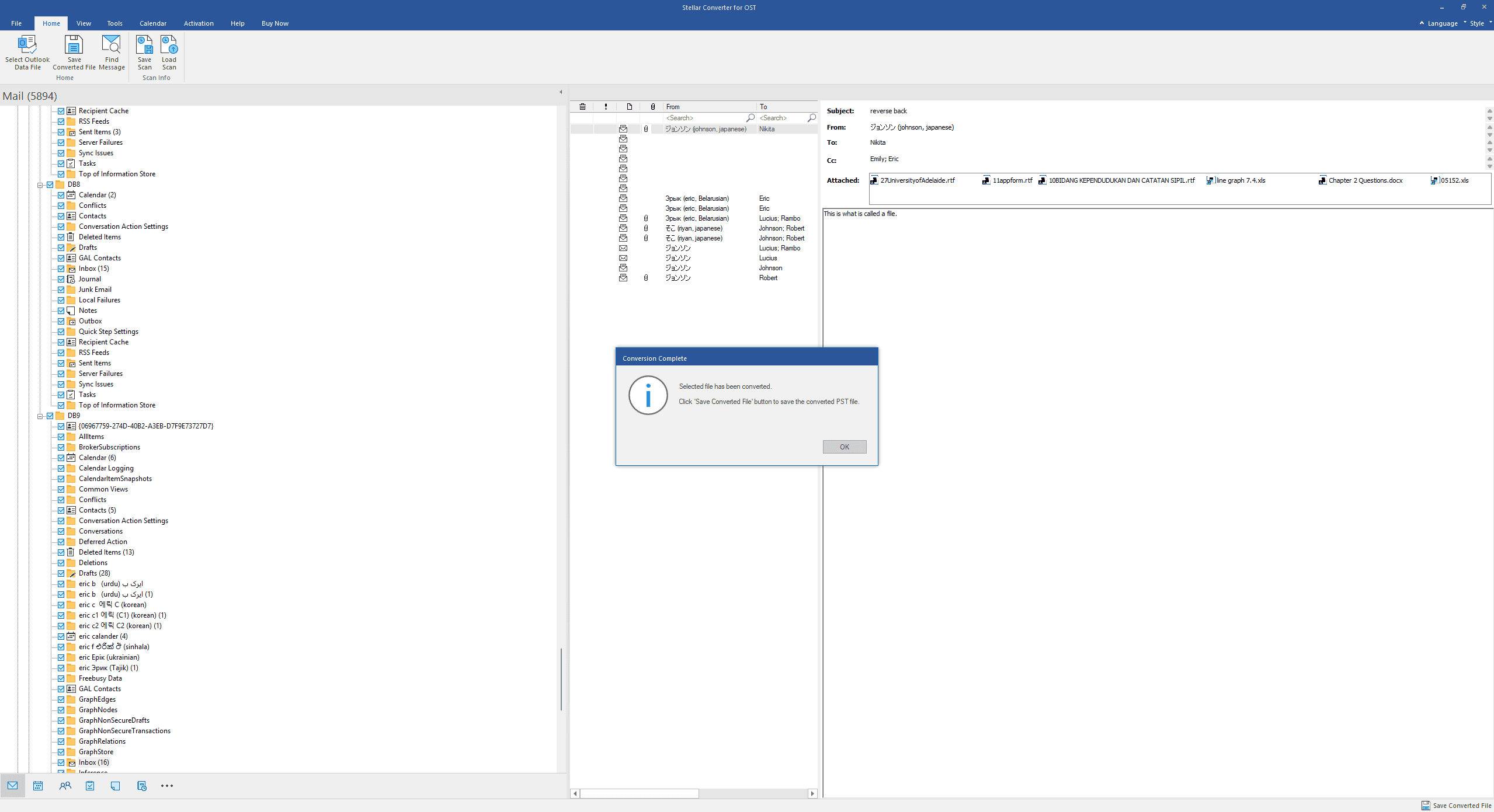Sort messages by the To column
The height and width of the screenshot is (812, 1494).
(x=787, y=107)
